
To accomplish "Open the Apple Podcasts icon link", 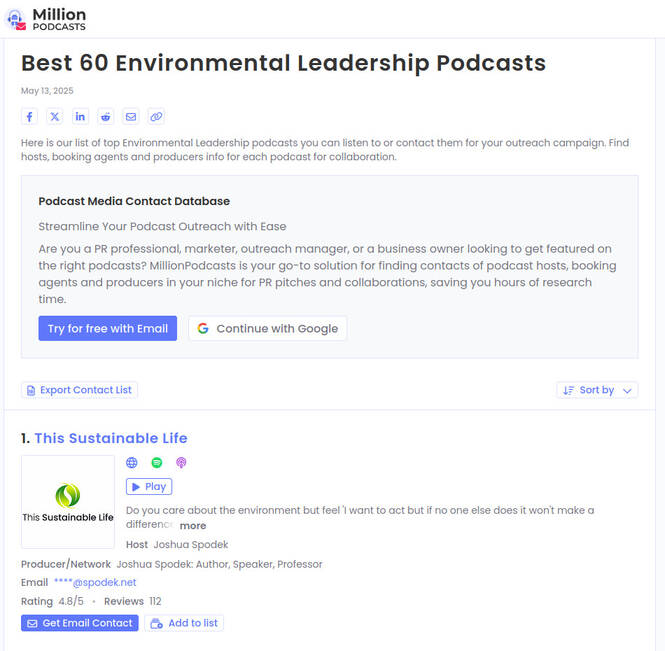I will point(181,463).
